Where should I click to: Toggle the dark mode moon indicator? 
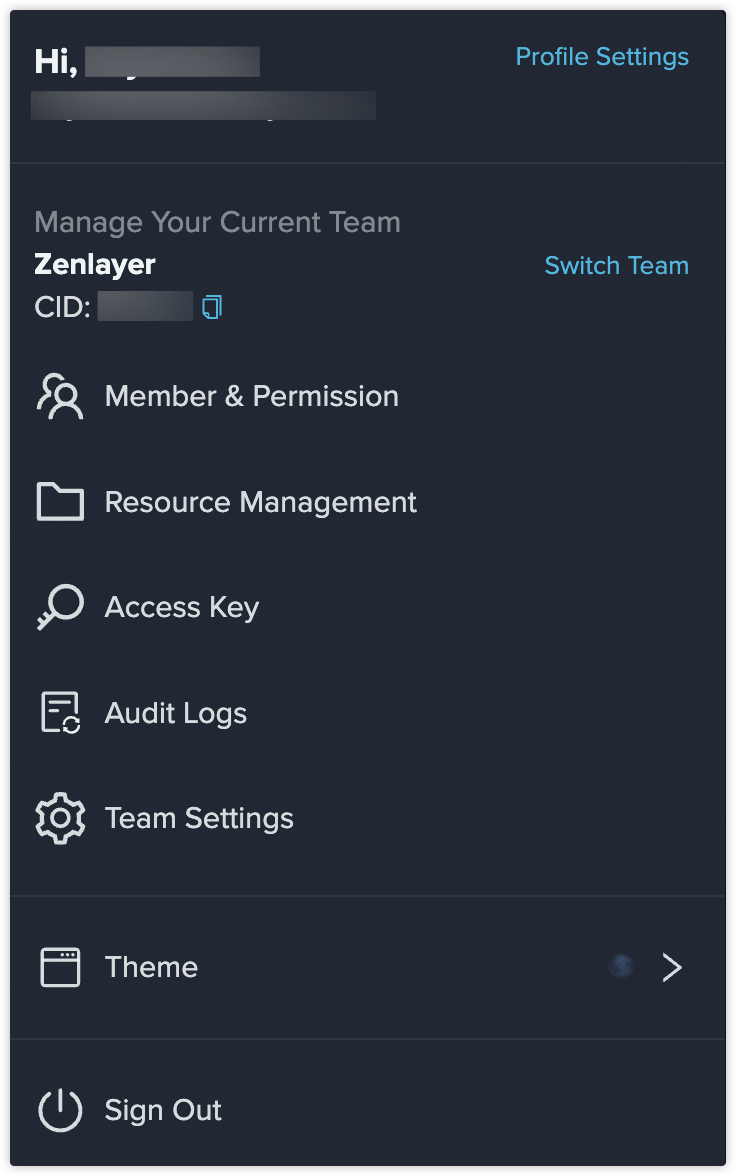[x=621, y=967]
